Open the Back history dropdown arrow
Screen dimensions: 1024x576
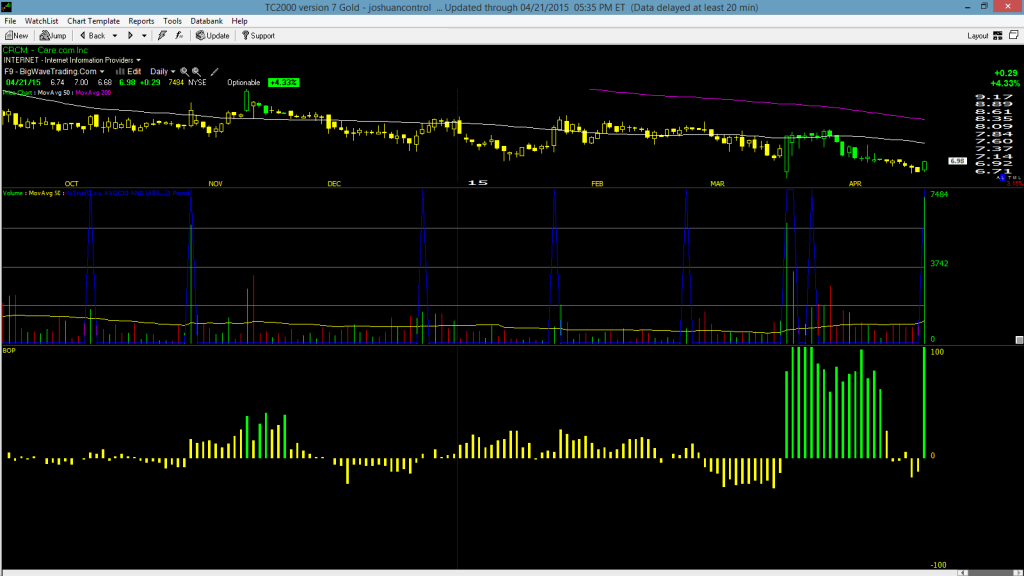pos(114,36)
